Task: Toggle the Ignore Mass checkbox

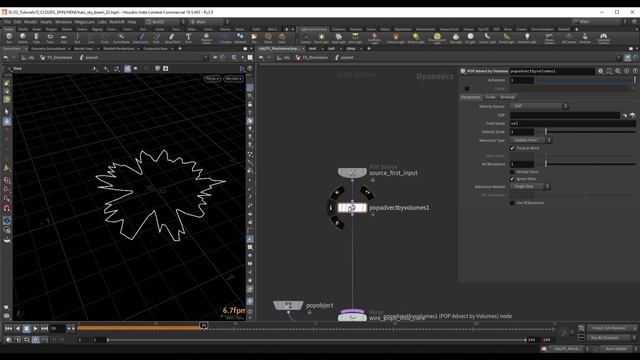Action: point(512,179)
